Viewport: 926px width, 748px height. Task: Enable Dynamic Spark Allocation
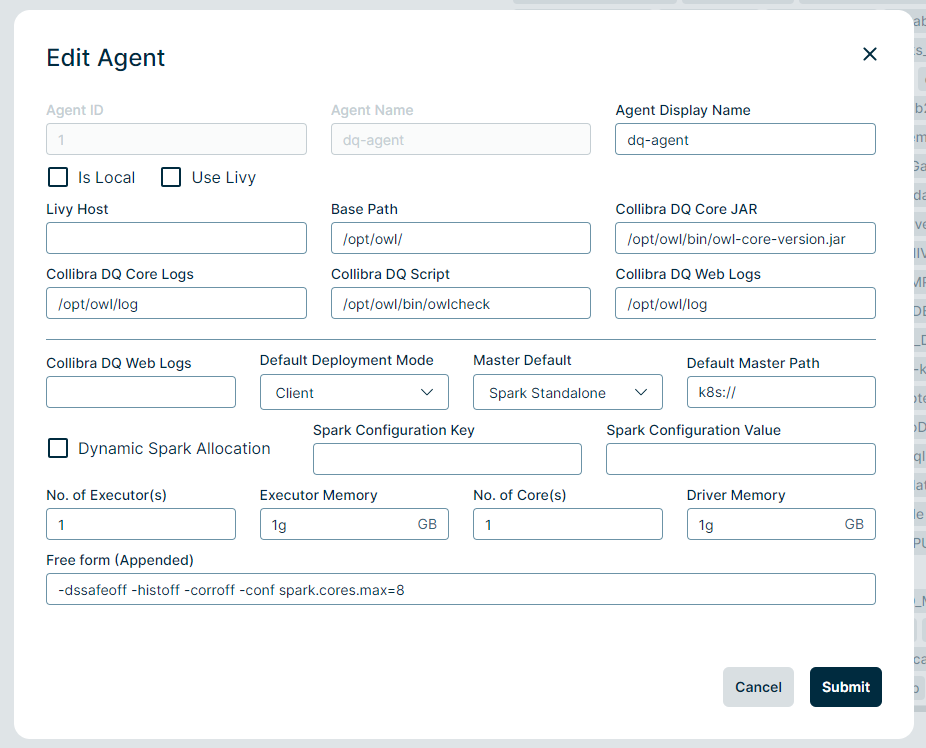(x=57, y=448)
